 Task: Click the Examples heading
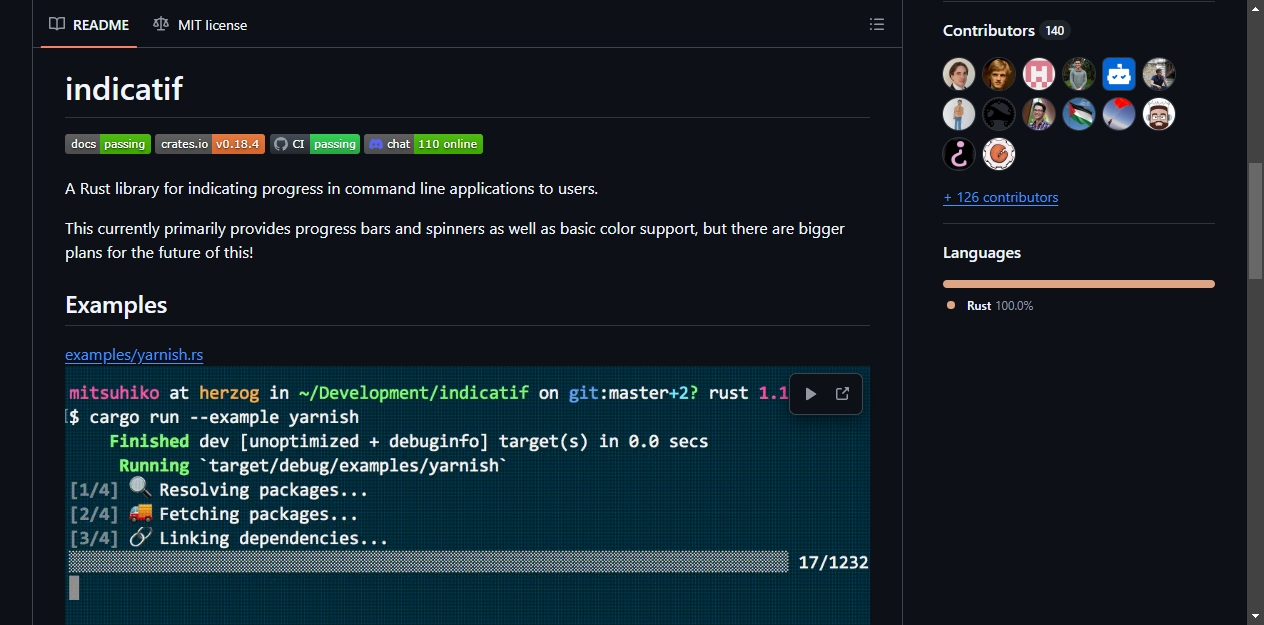coord(116,305)
